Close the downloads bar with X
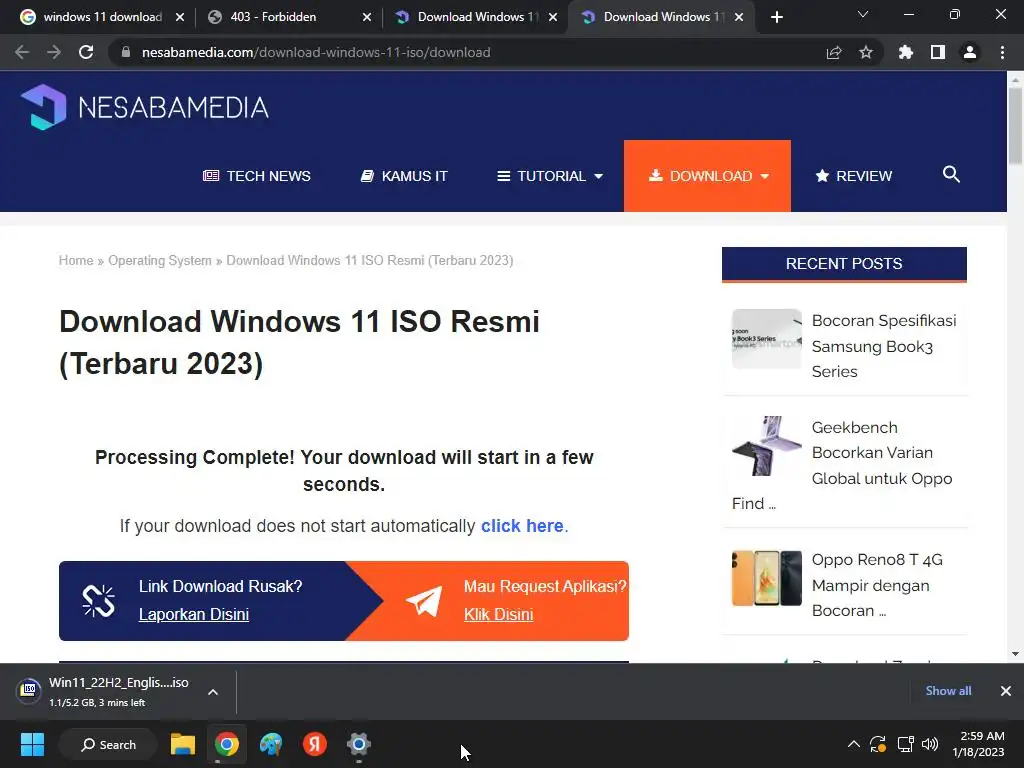1024x768 pixels. coord(1006,691)
